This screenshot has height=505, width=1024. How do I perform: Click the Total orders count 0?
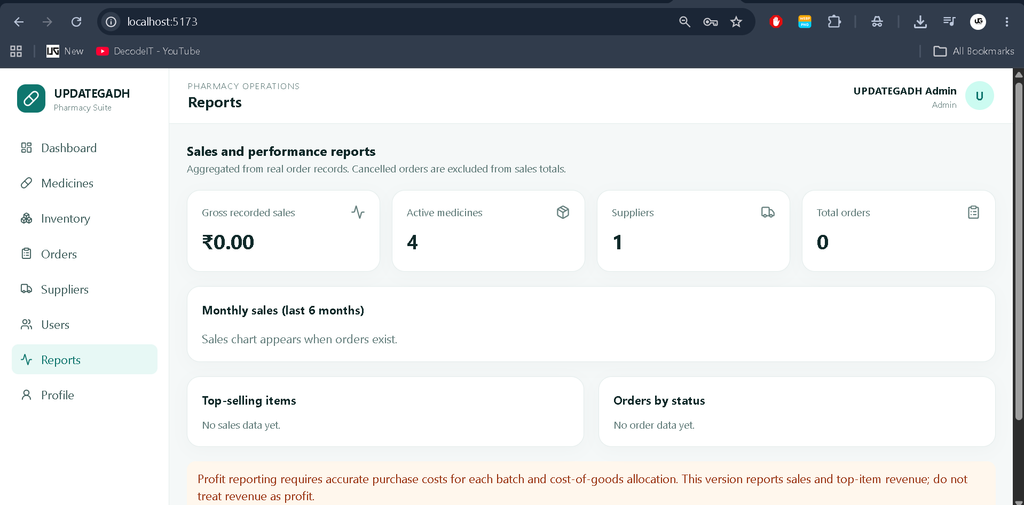(823, 242)
